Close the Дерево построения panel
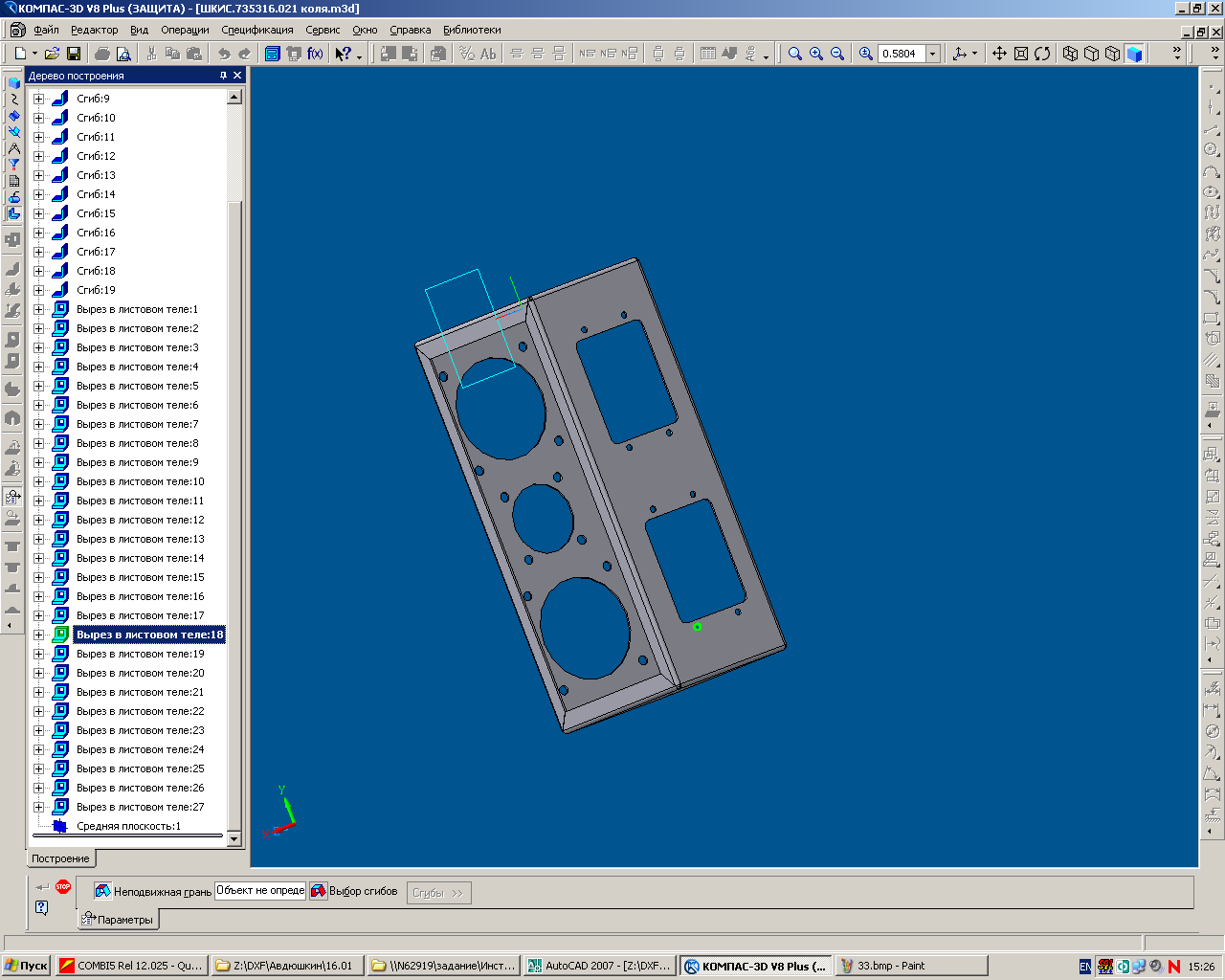The image size is (1225, 980). click(x=237, y=75)
